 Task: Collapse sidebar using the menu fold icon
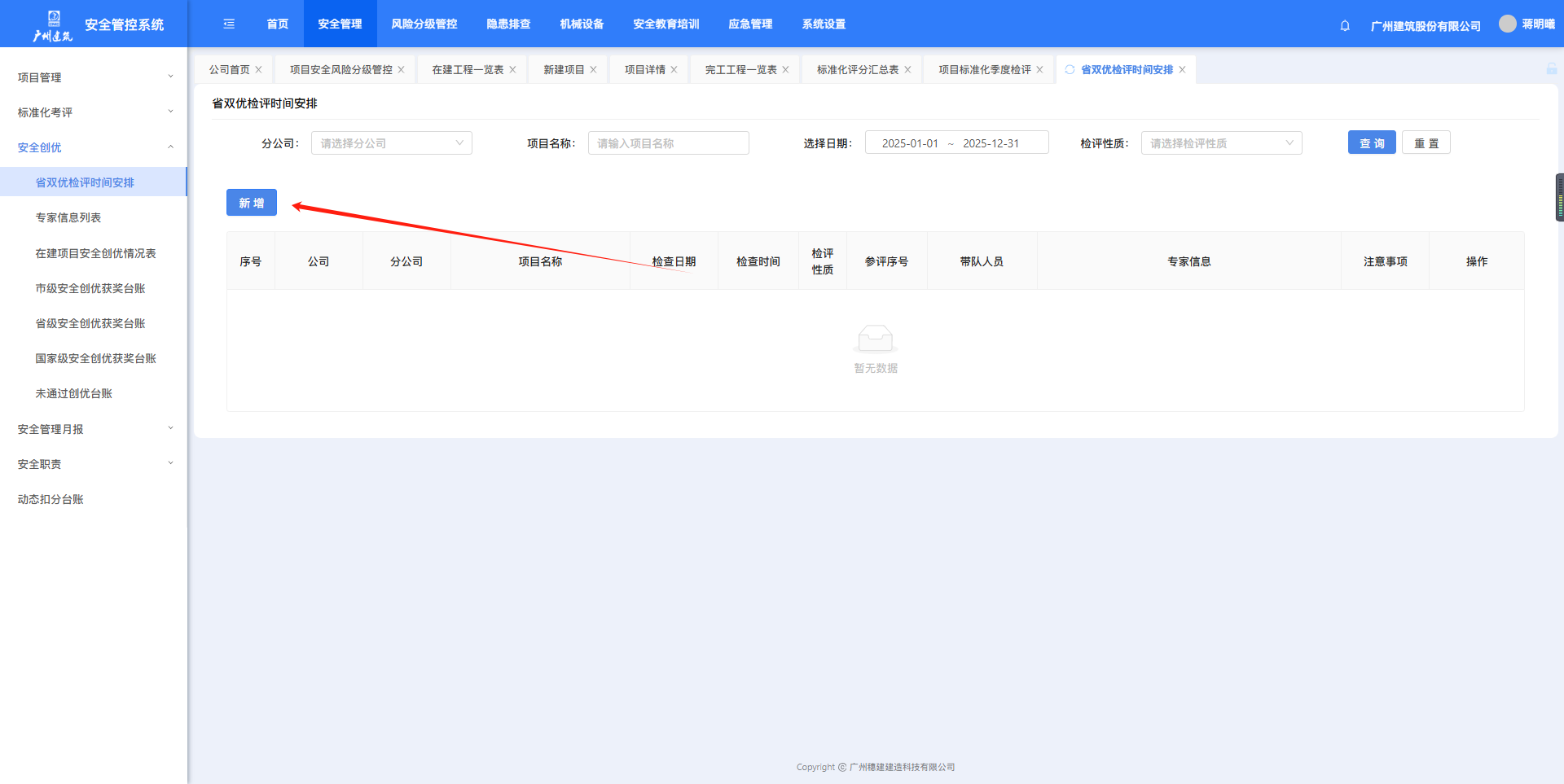pos(229,24)
